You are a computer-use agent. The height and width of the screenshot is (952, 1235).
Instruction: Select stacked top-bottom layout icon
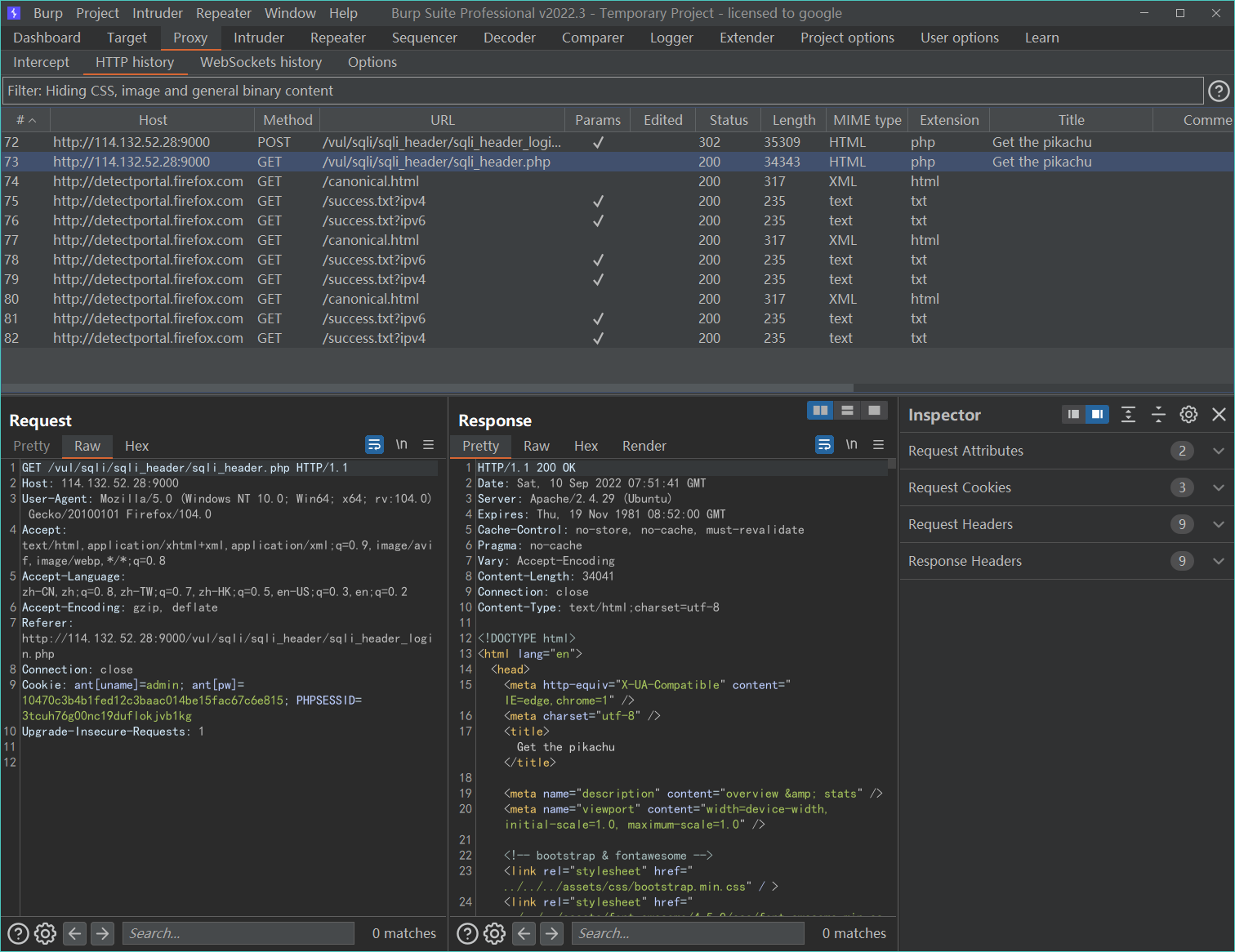coord(847,410)
